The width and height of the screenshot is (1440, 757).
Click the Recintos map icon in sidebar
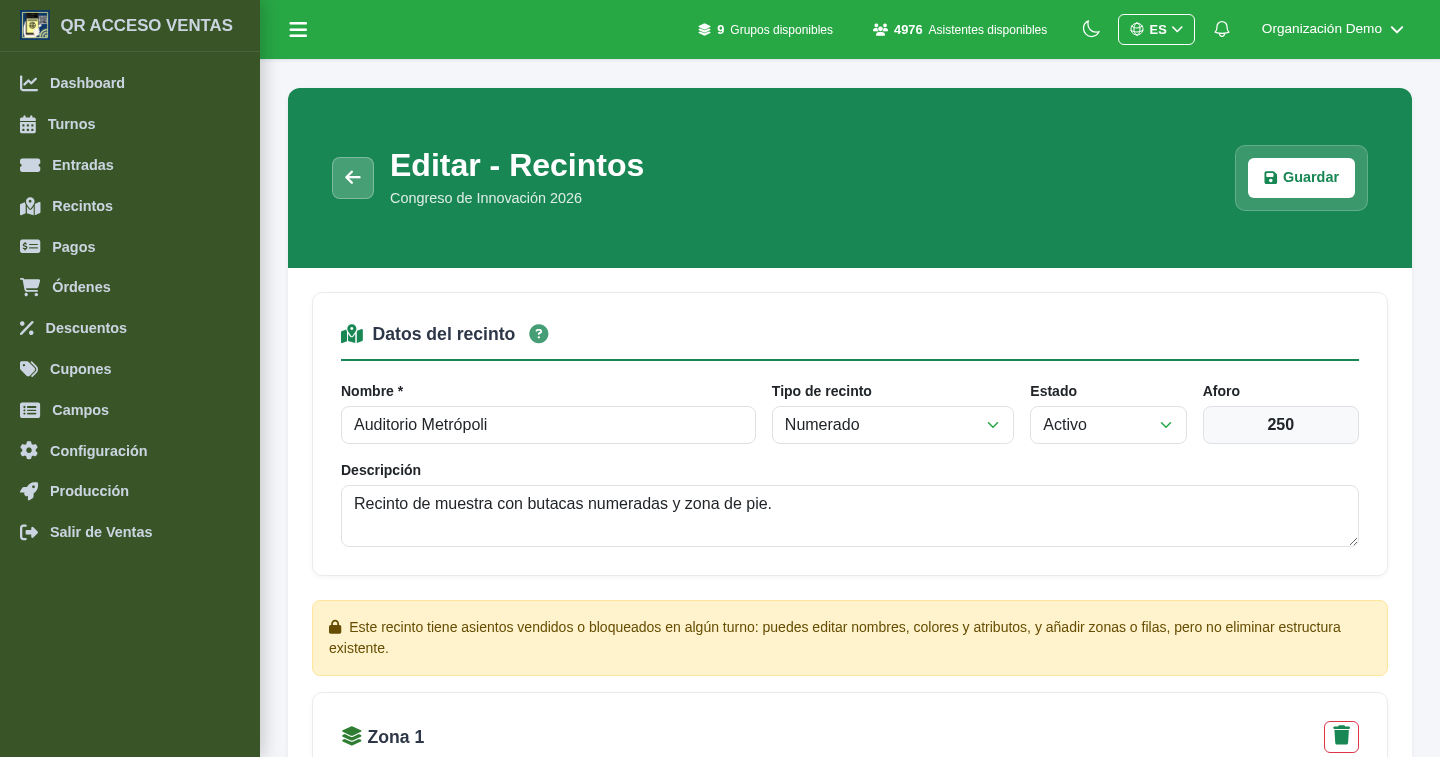coord(30,206)
